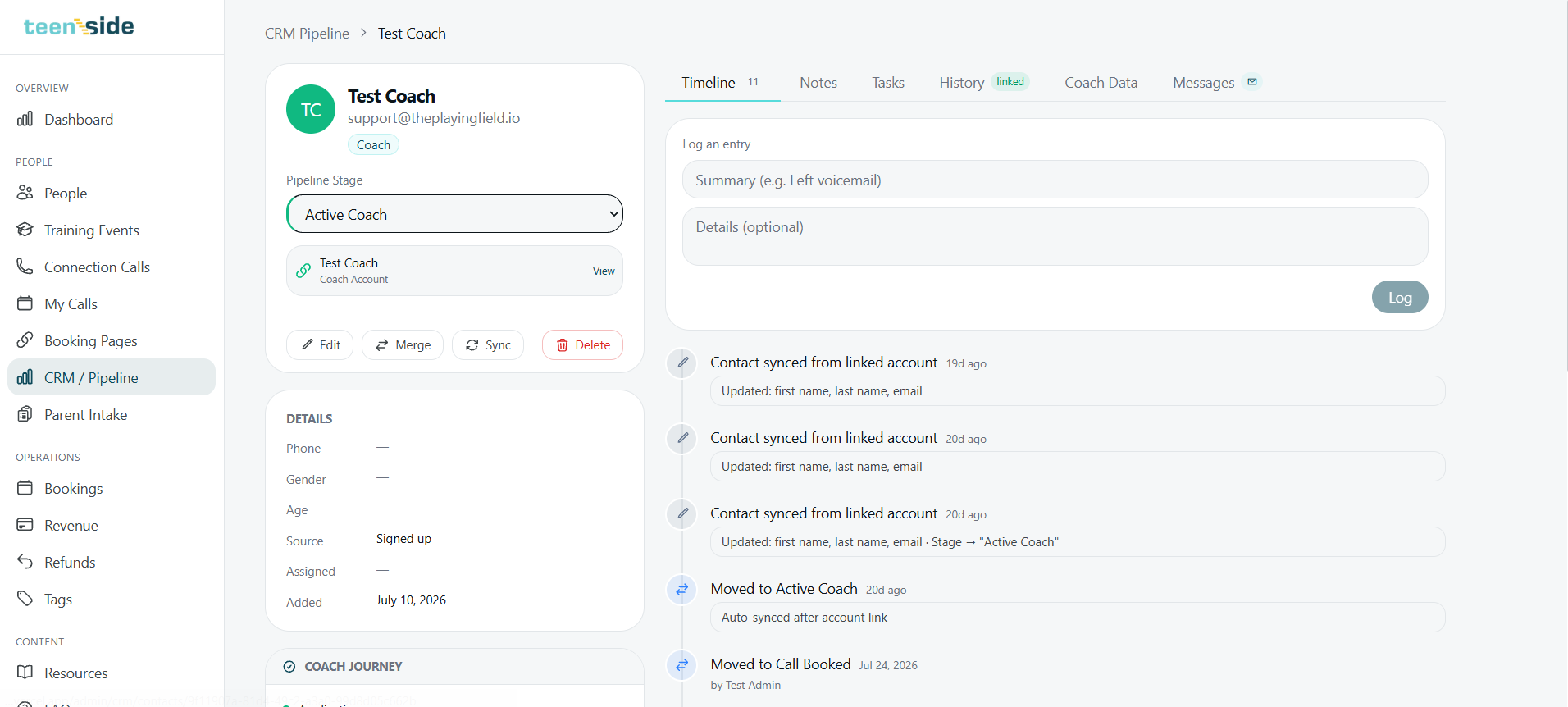Open Revenue card icon
The height and width of the screenshot is (707, 1568).
click(x=25, y=525)
